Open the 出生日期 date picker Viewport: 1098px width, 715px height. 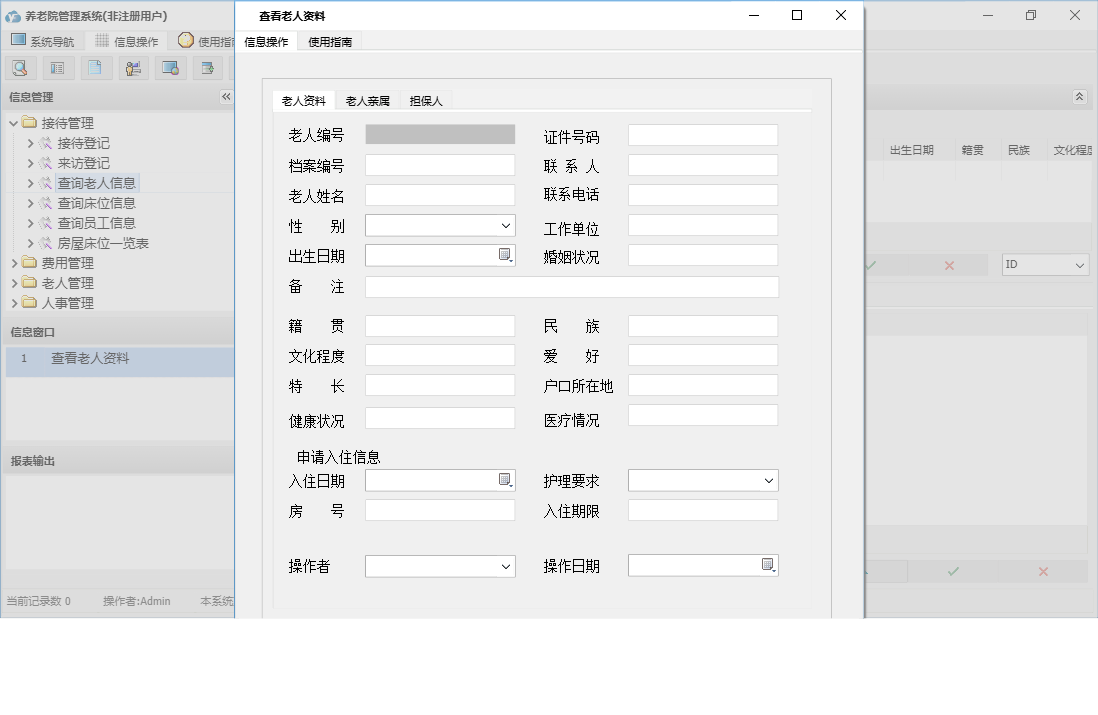pos(506,255)
